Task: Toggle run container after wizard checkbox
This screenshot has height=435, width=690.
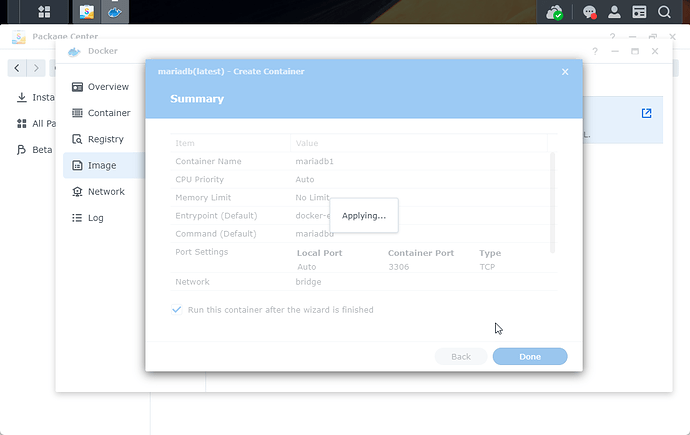Action: 176,310
